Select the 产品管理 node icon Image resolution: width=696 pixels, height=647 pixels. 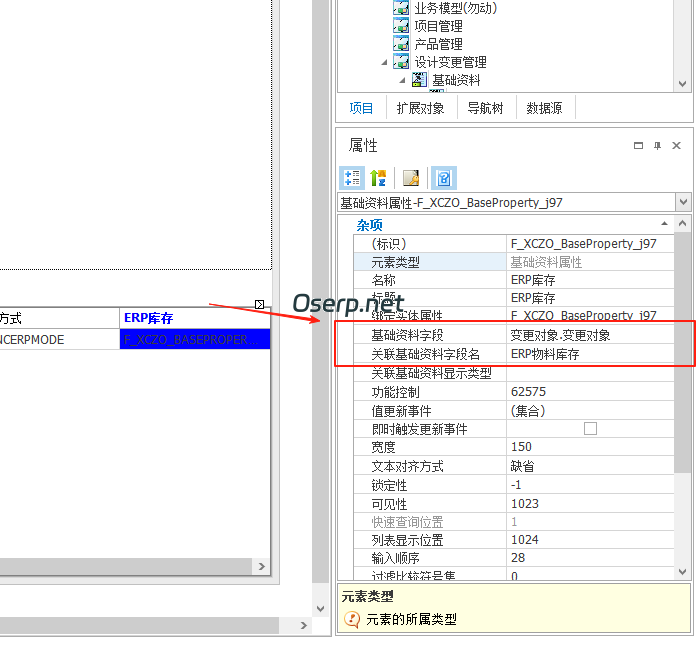point(401,43)
